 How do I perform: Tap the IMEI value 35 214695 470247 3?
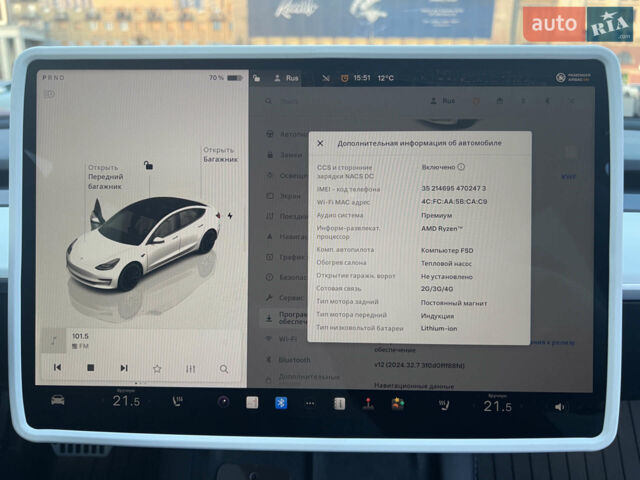tap(453, 189)
